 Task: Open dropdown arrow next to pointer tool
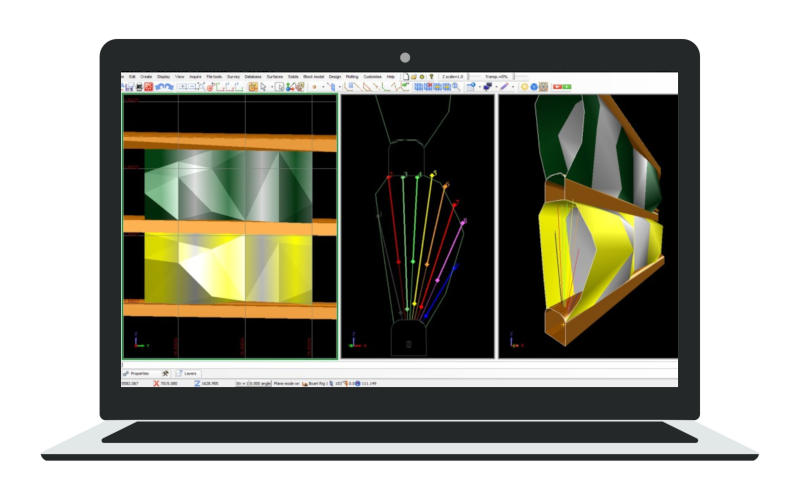272,87
